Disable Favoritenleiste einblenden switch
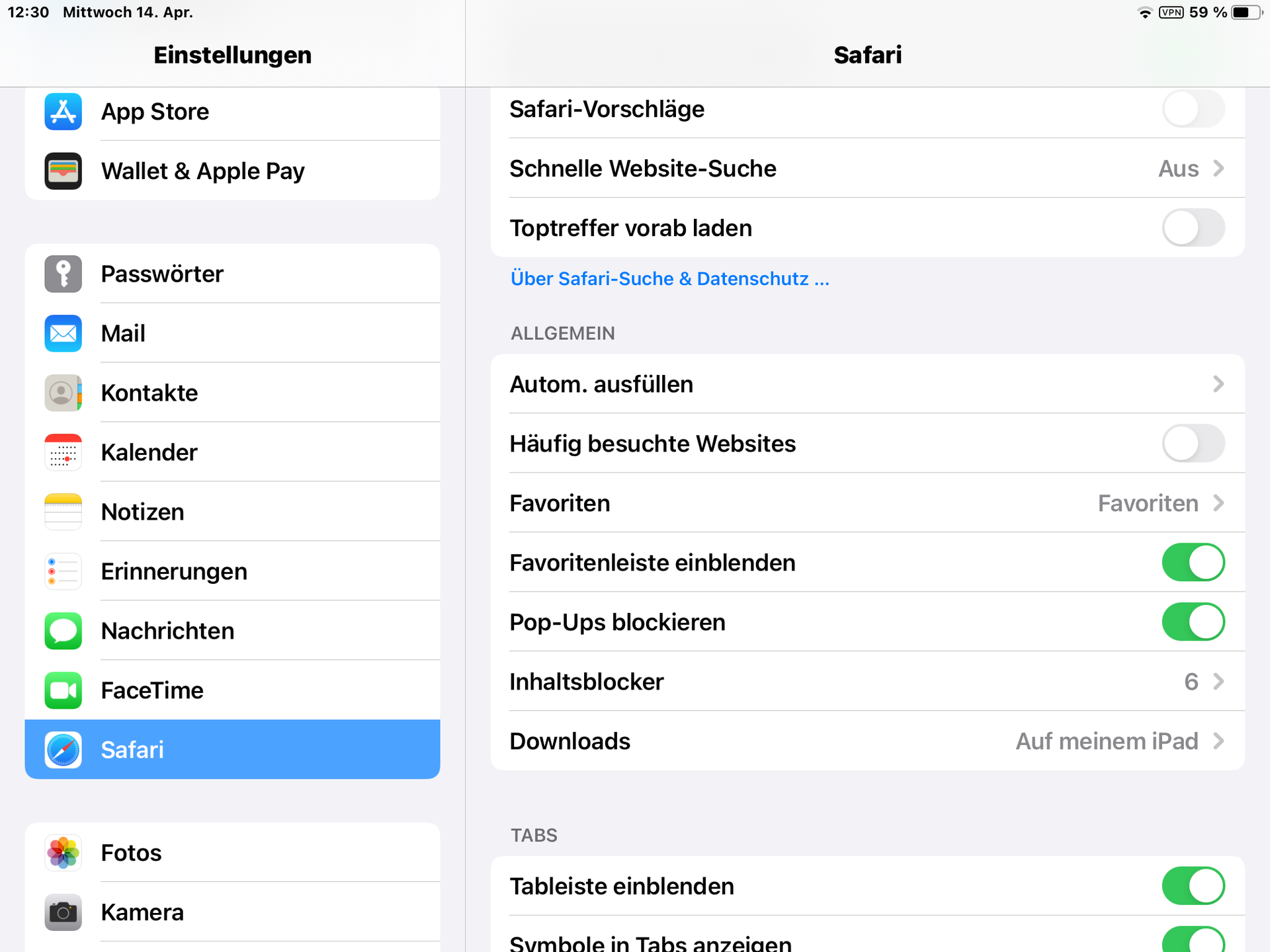This screenshot has width=1270, height=952. tap(1193, 563)
